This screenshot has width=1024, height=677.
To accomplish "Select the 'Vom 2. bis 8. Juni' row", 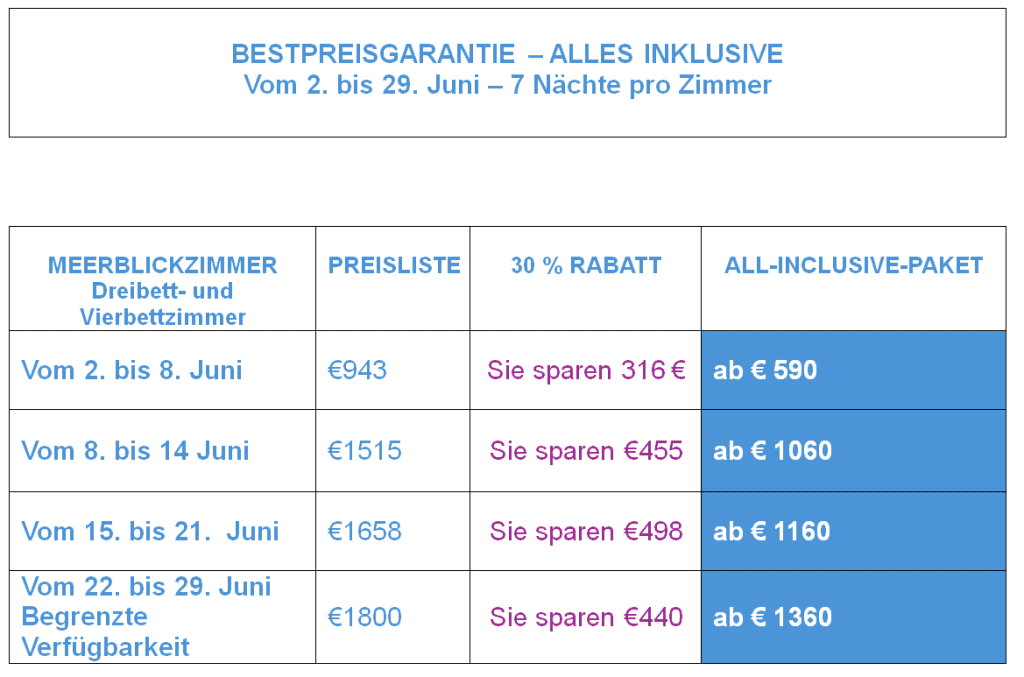I will click(x=132, y=370).
